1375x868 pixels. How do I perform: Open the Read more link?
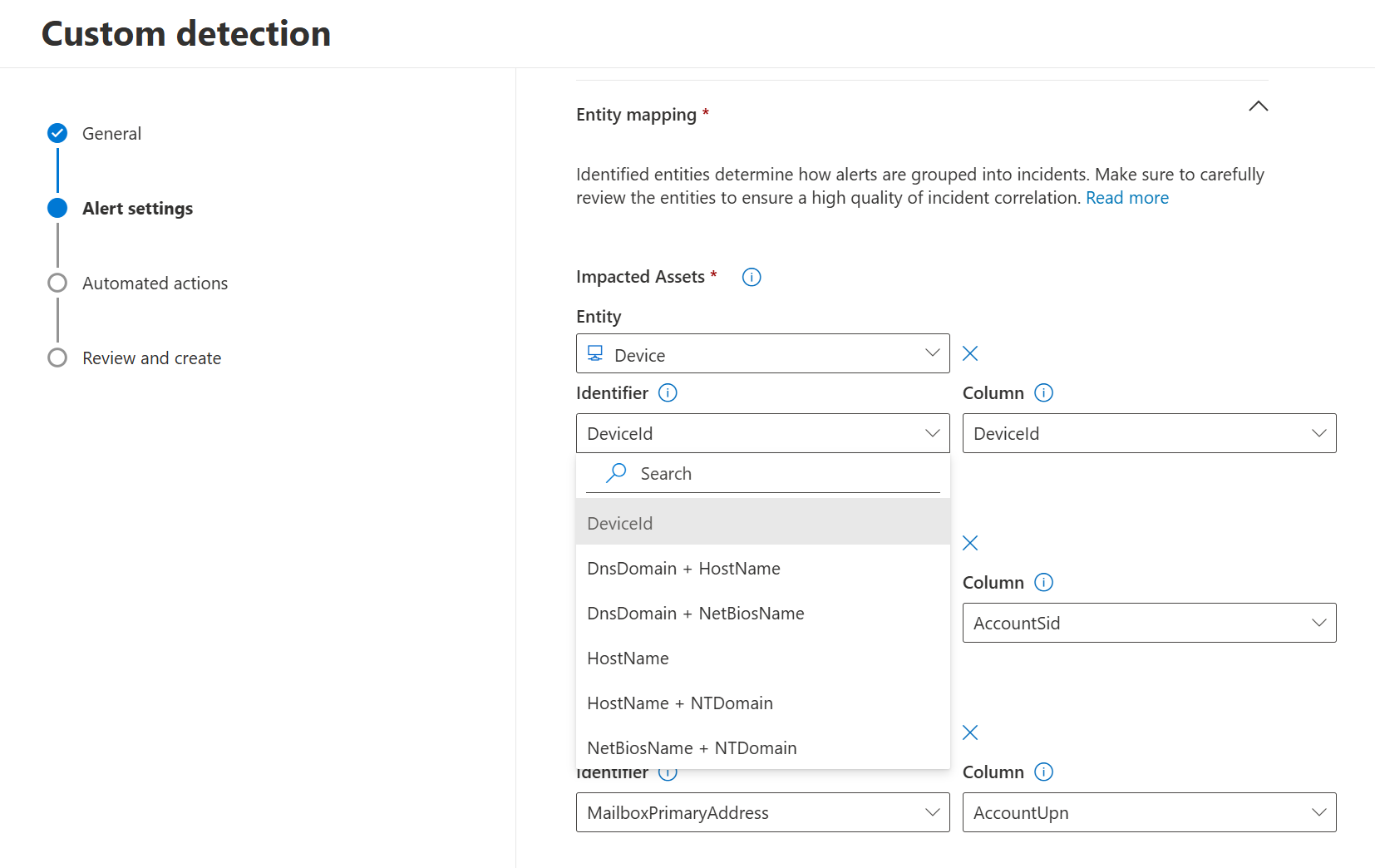tap(1126, 198)
